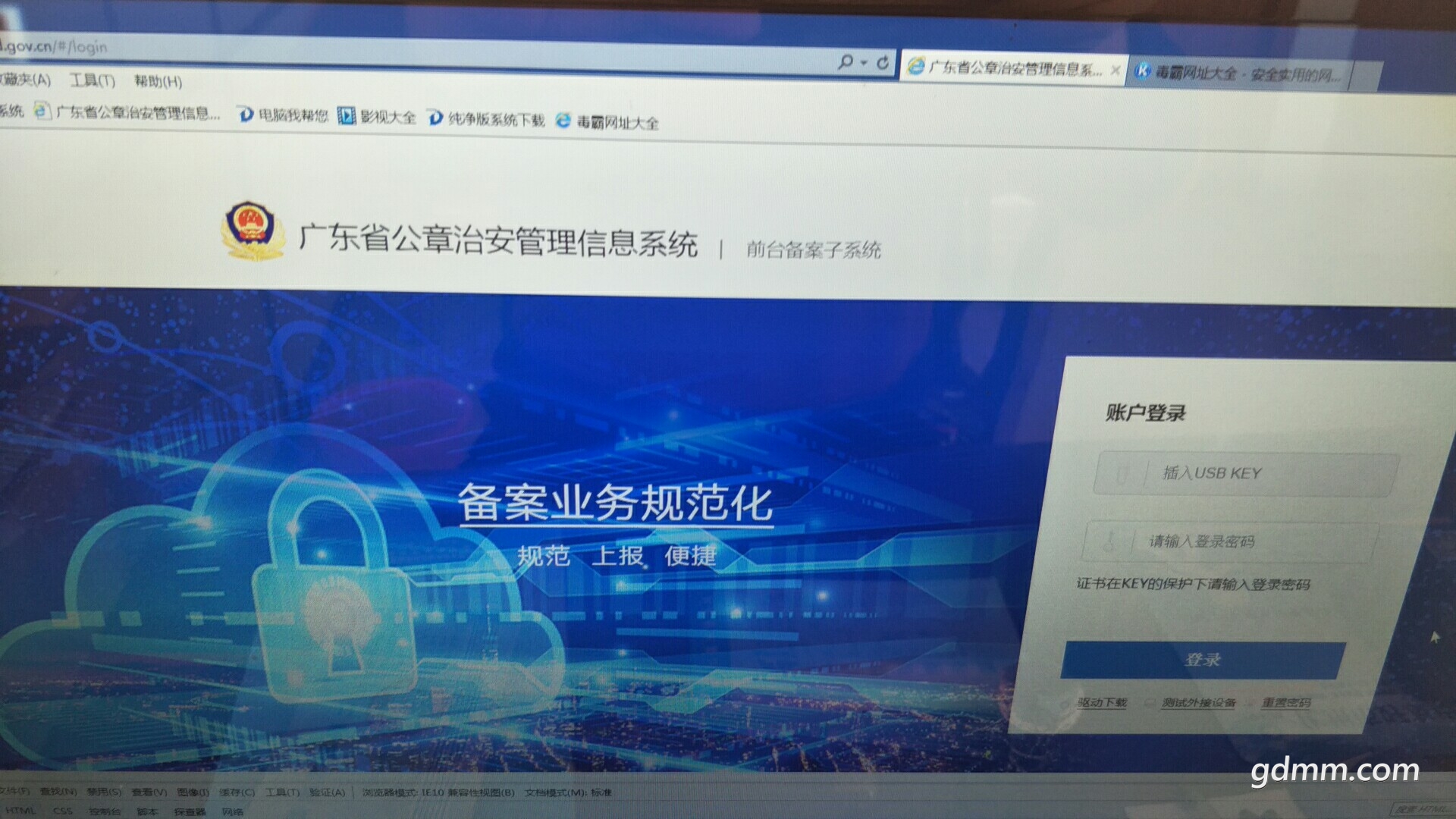Open 缓存(C) menu in developer tools
Screen dimensions: 1456x819
[x=237, y=792]
